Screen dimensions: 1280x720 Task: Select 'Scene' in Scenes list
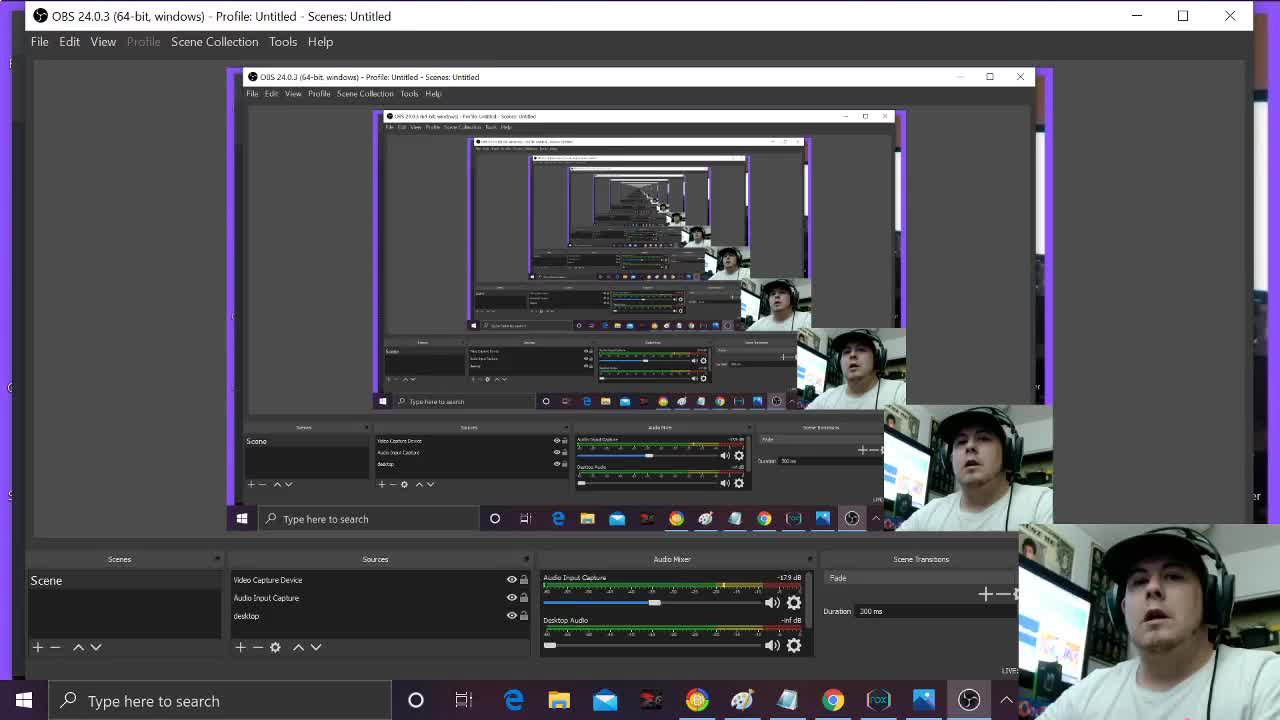pos(124,581)
